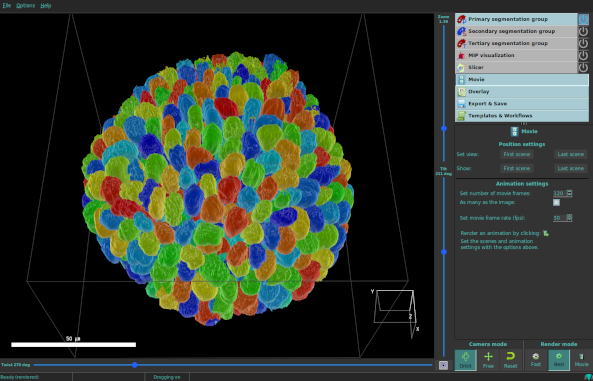Open the Tertiary segmentation group panel
Viewport: 593px width, 381px height.
(x=516, y=44)
